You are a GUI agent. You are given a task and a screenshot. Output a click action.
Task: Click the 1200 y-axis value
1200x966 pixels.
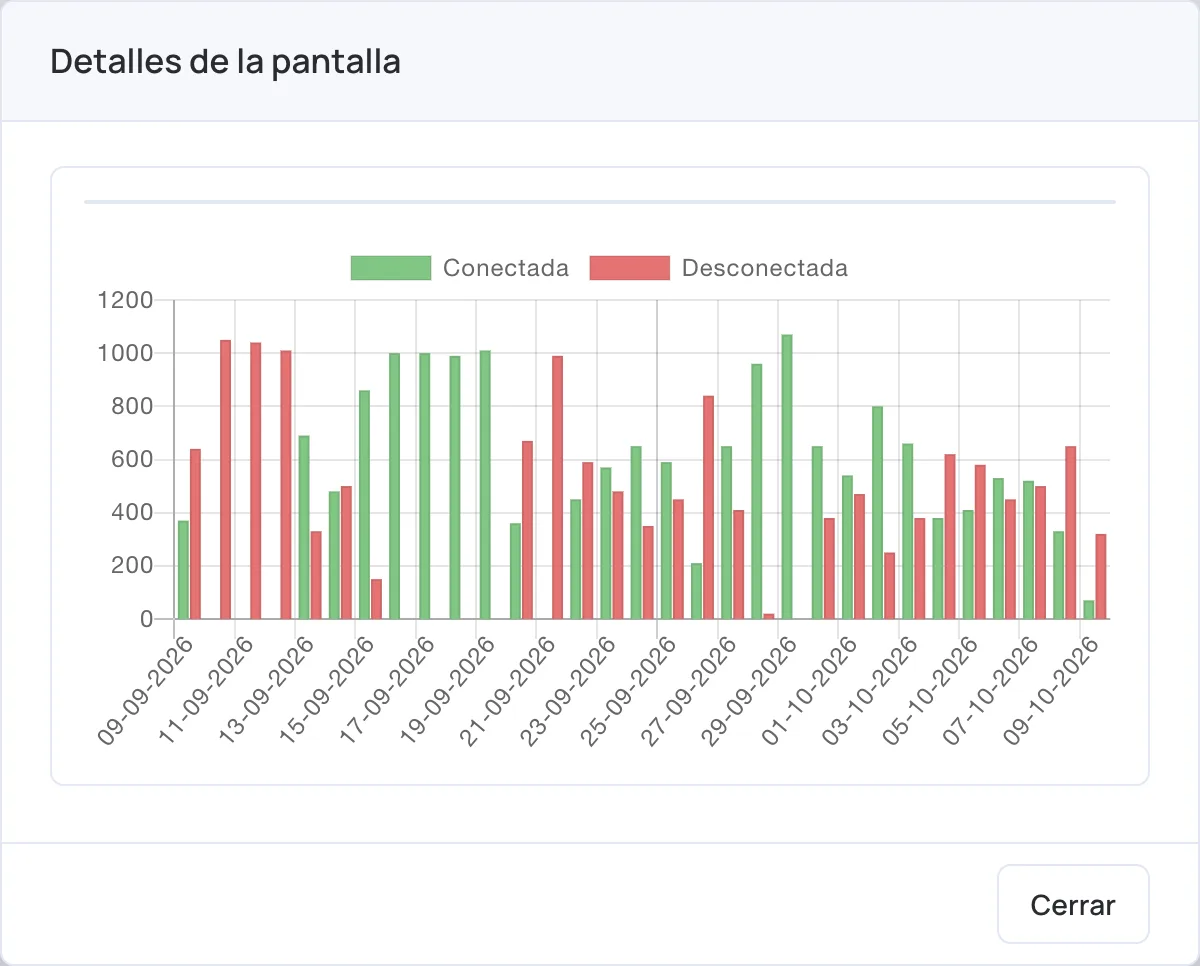[x=125, y=300]
